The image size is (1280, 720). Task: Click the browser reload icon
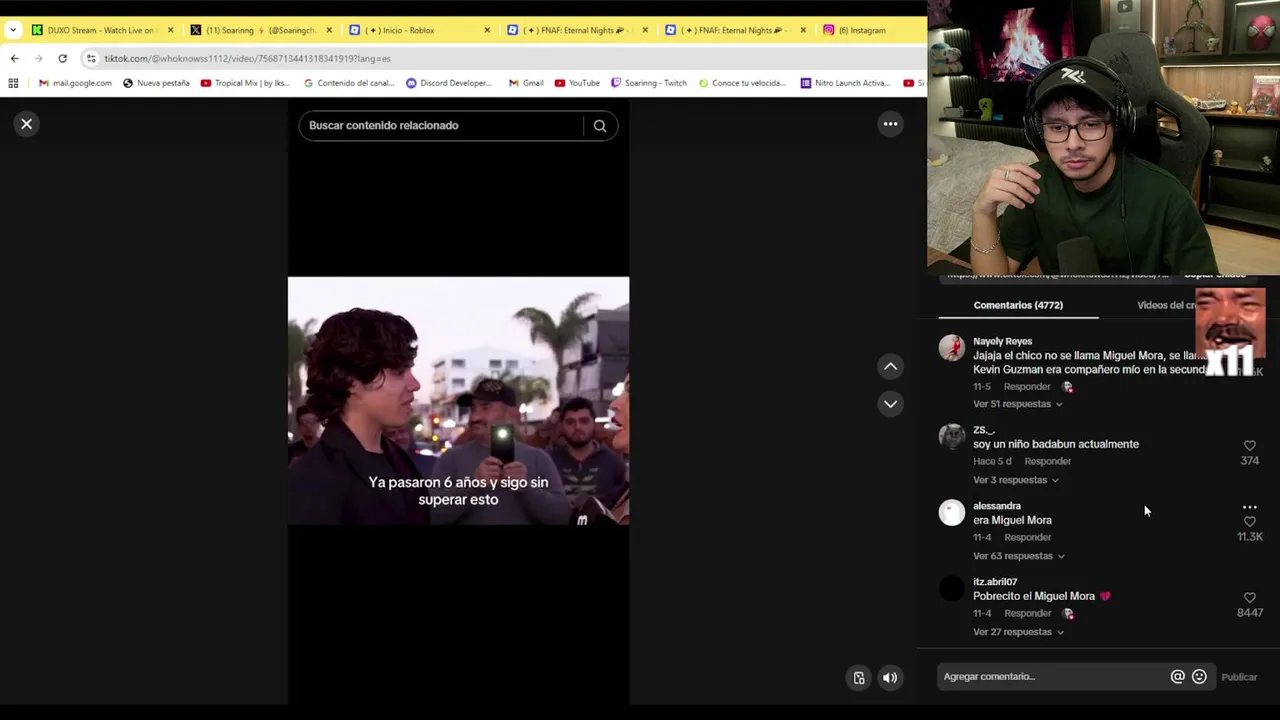click(62, 58)
